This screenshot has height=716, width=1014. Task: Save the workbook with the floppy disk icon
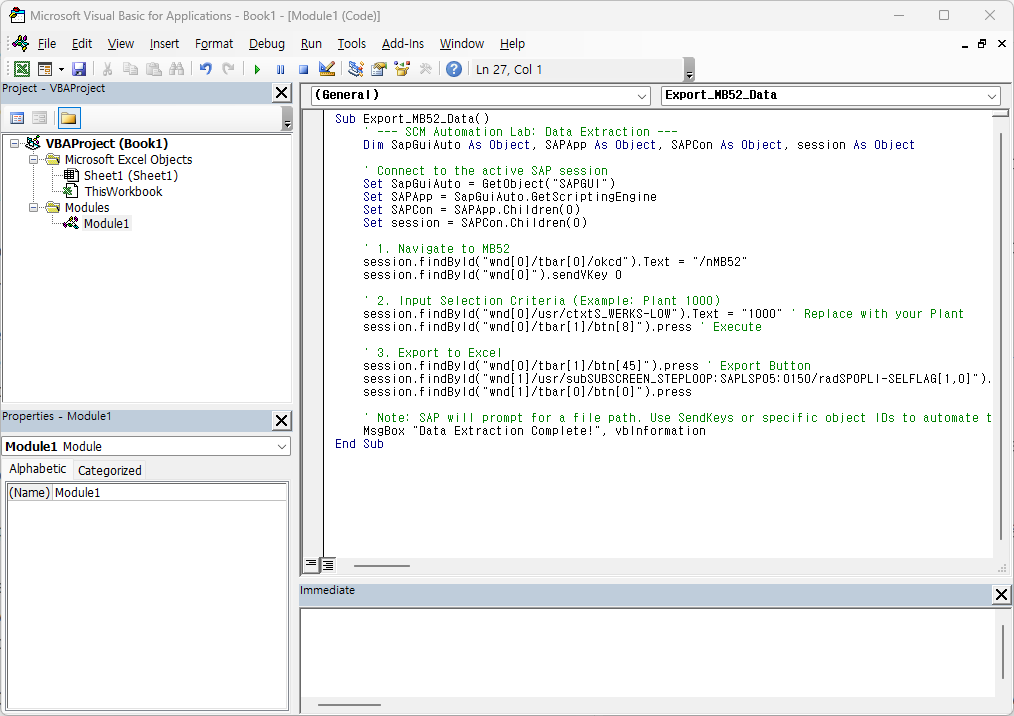[79, 69]
